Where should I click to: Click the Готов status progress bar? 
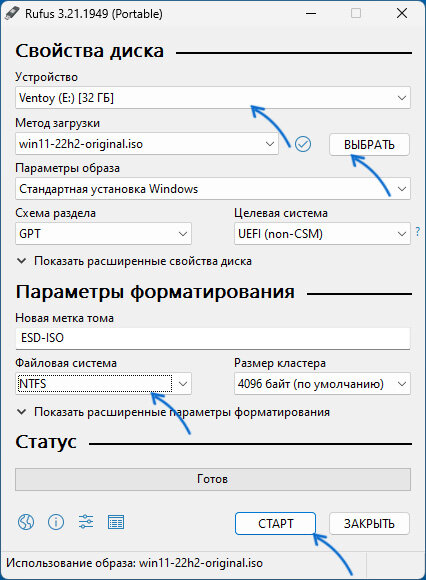[x=213, y=479]
